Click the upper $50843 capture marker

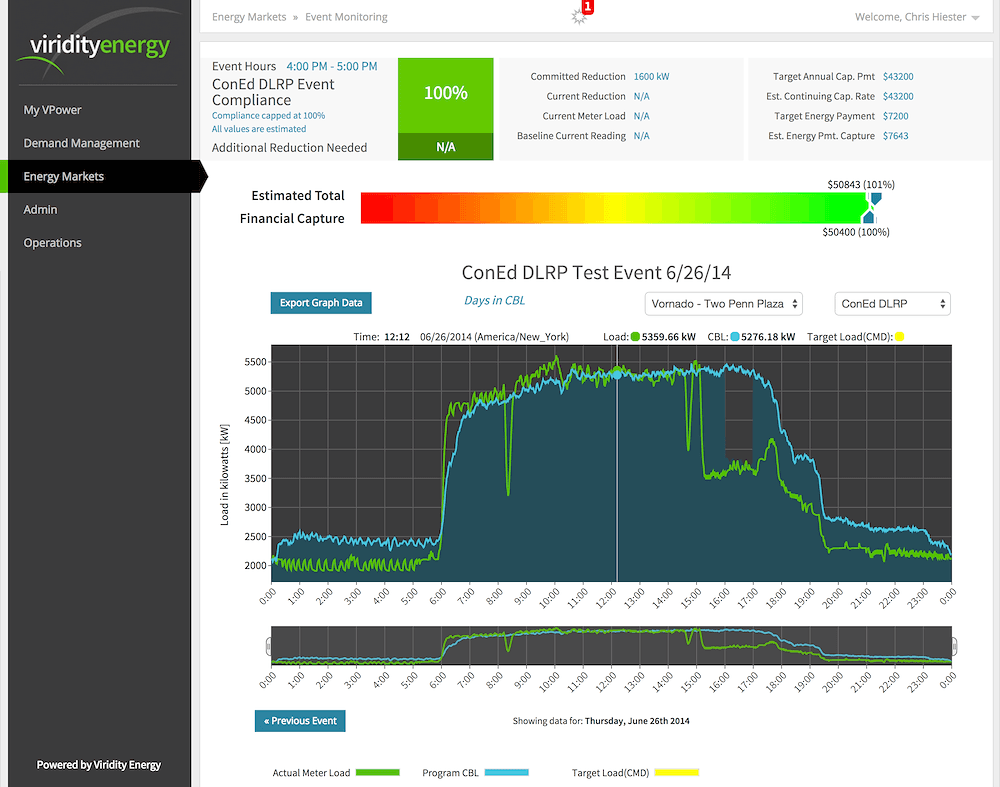tap(875, 199)
